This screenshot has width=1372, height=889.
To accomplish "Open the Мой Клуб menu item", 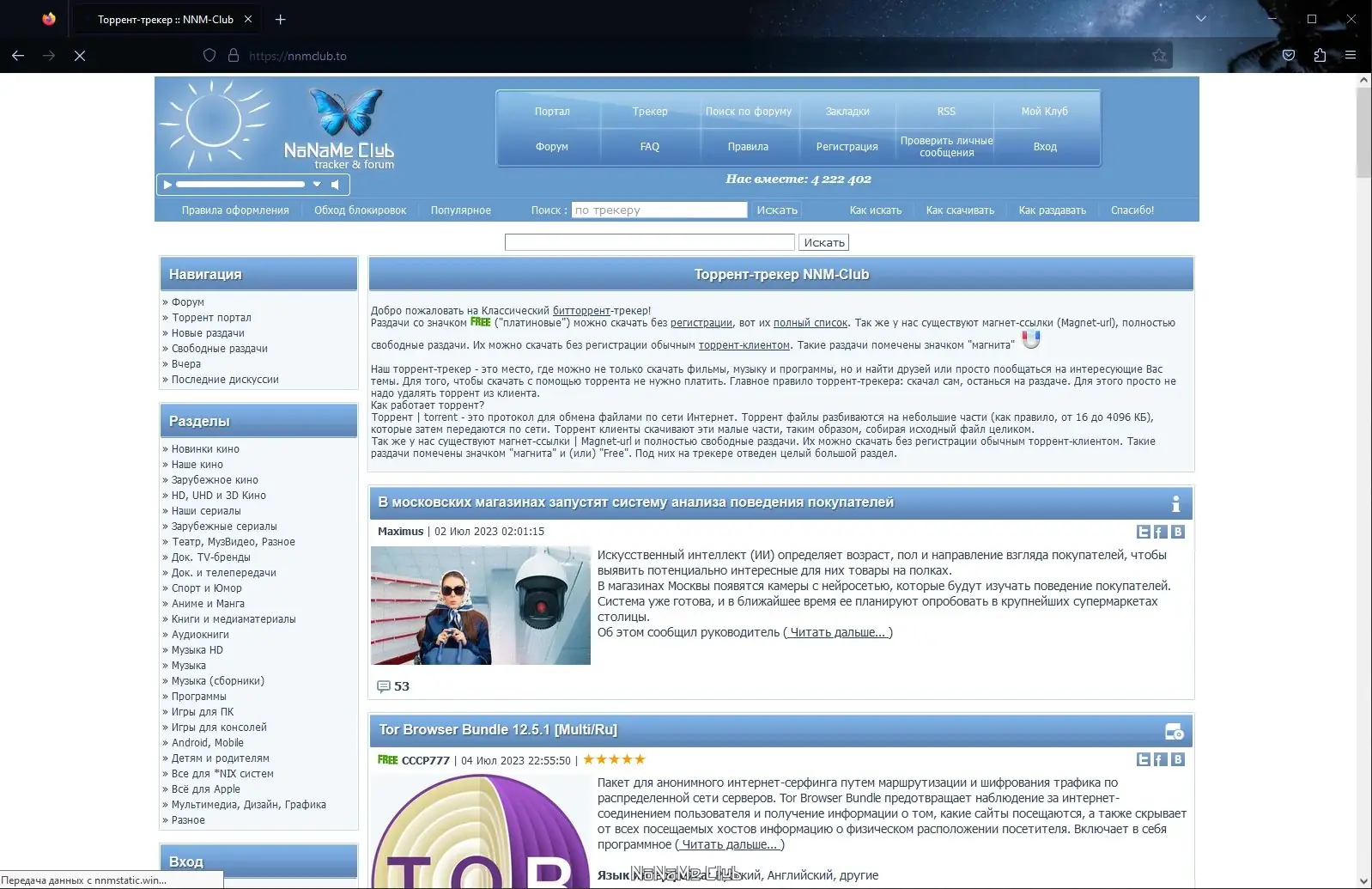I will tap(1045, 112).
